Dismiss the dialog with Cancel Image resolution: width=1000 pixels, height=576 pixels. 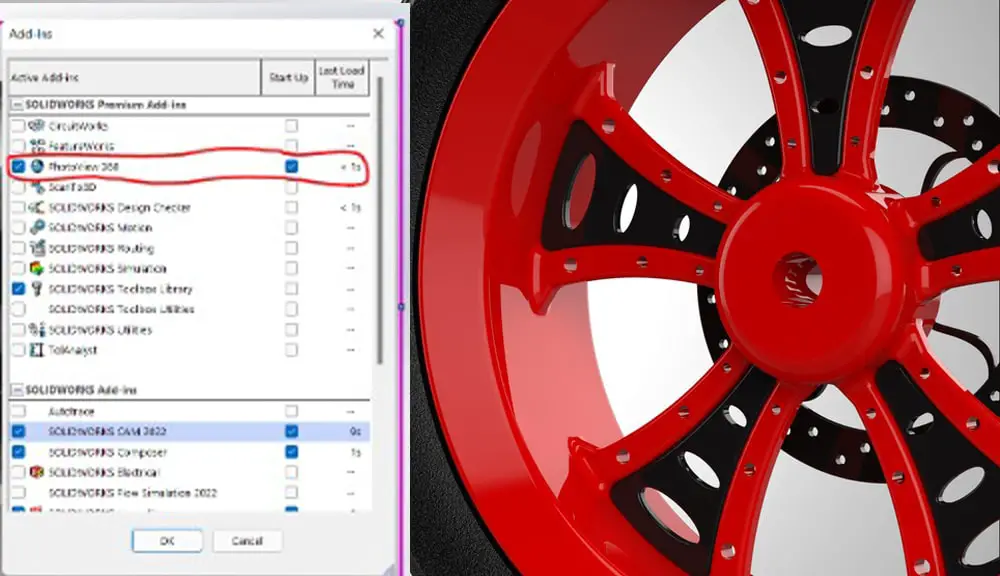(247, 541)
